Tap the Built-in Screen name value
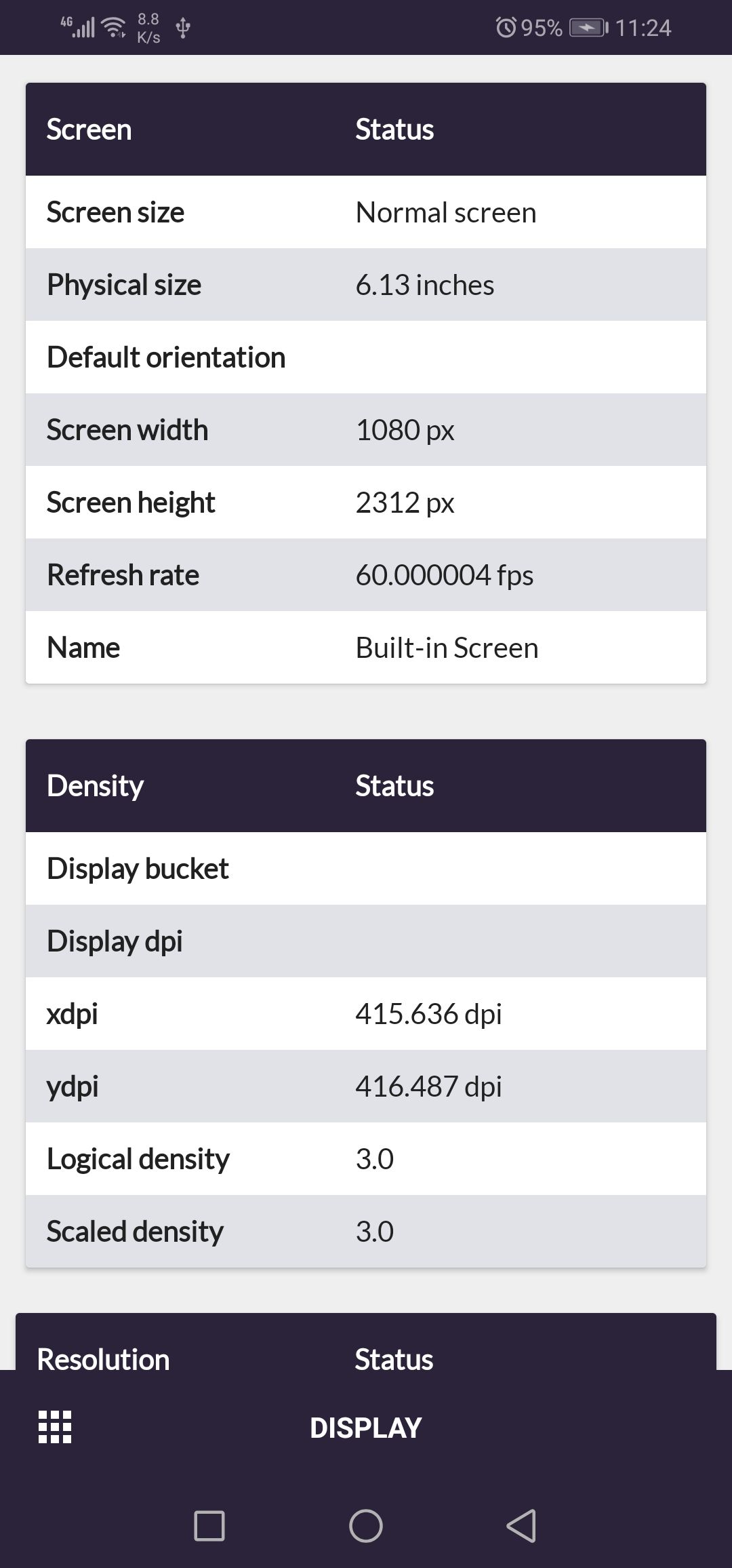Image resolution: width=732 pixels, height=1568 pixels. (447, 648)
